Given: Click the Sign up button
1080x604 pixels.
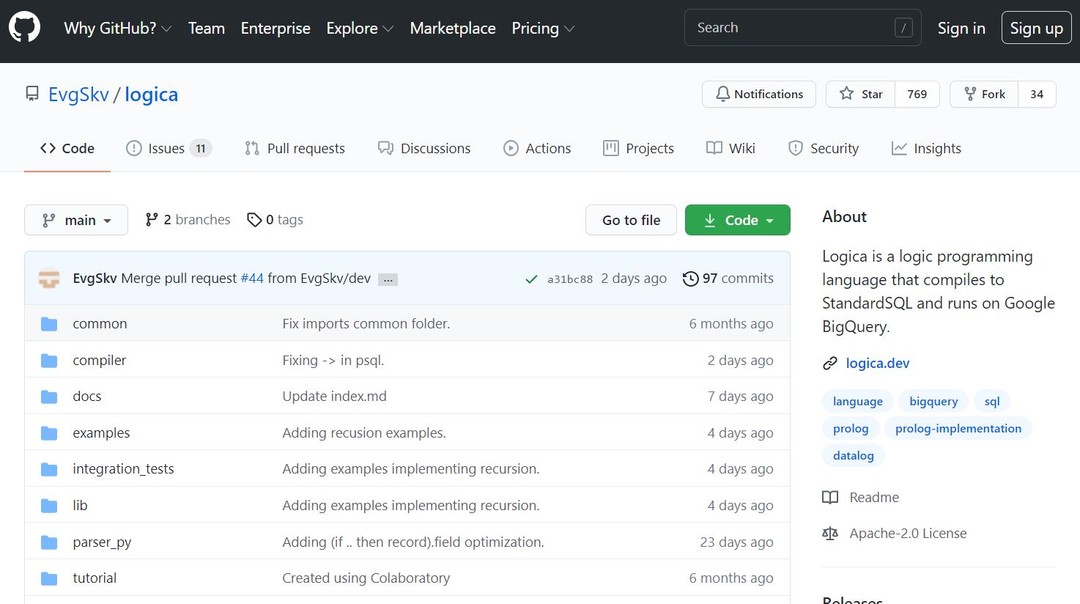Looking at the screenshot, I should tap(1037, 28).
